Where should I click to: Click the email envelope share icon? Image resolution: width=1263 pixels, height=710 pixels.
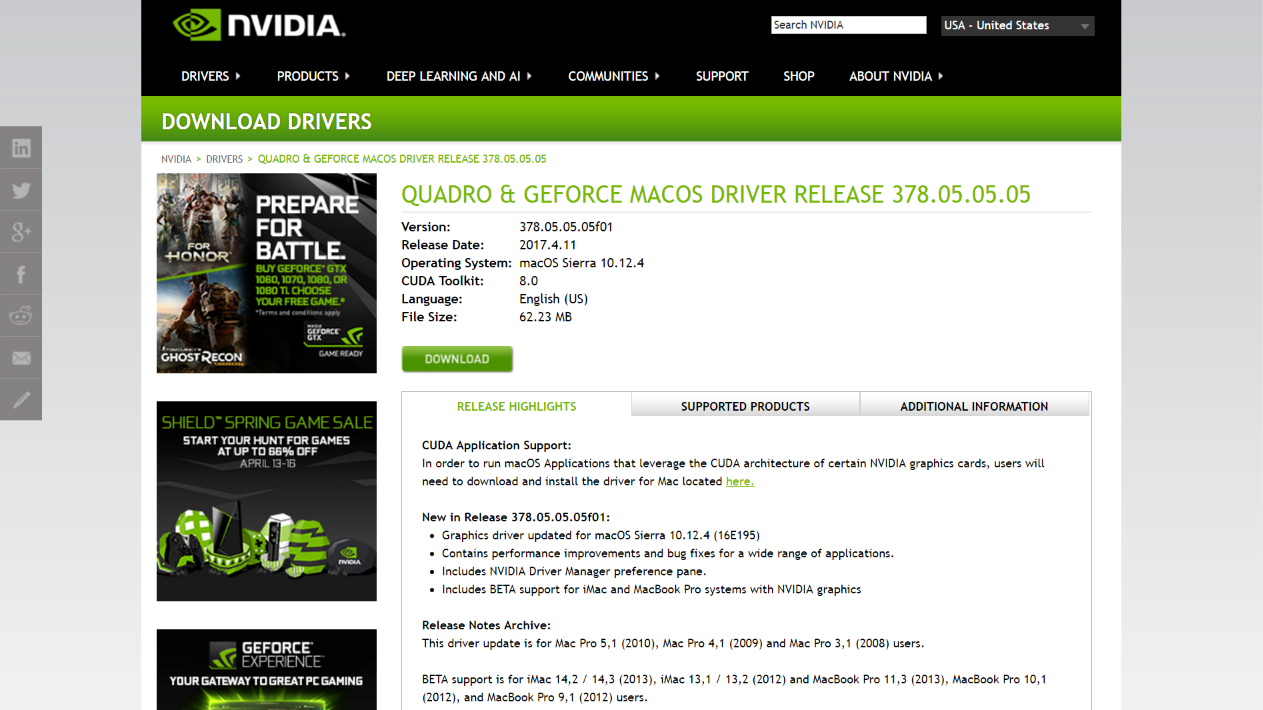[21, 358]
